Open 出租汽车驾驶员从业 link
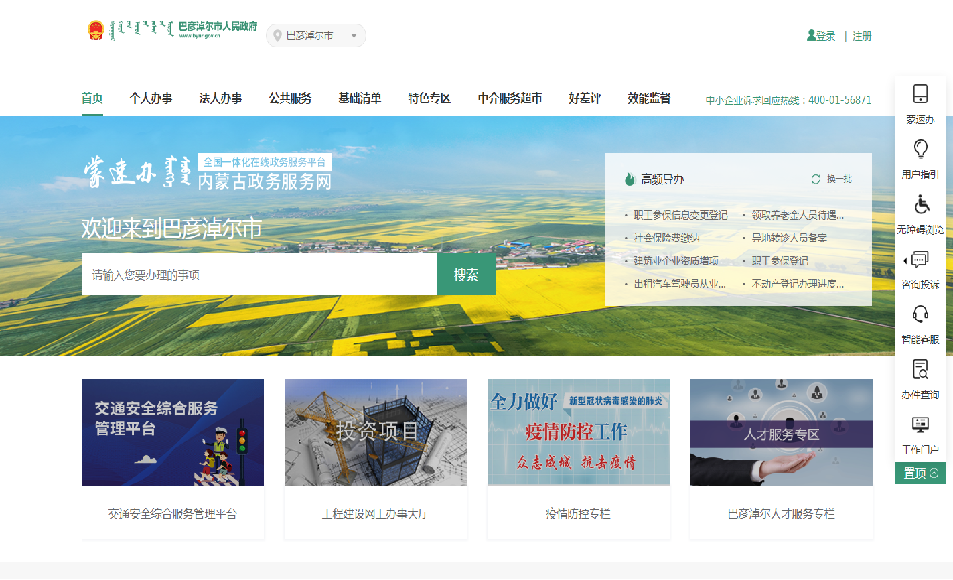This screenshot has width=953, height=580. [x=679, y=283]
